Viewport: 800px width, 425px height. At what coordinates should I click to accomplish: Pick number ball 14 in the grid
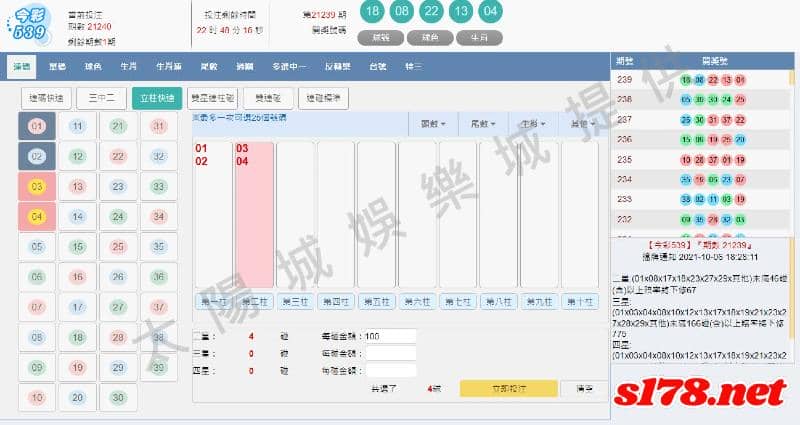tap(78, 216)
